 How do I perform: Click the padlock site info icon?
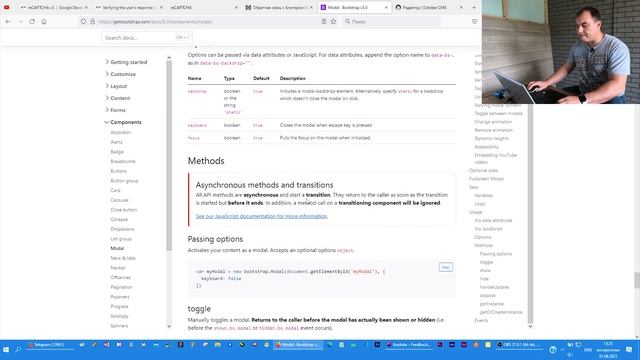tap(92, 21)
